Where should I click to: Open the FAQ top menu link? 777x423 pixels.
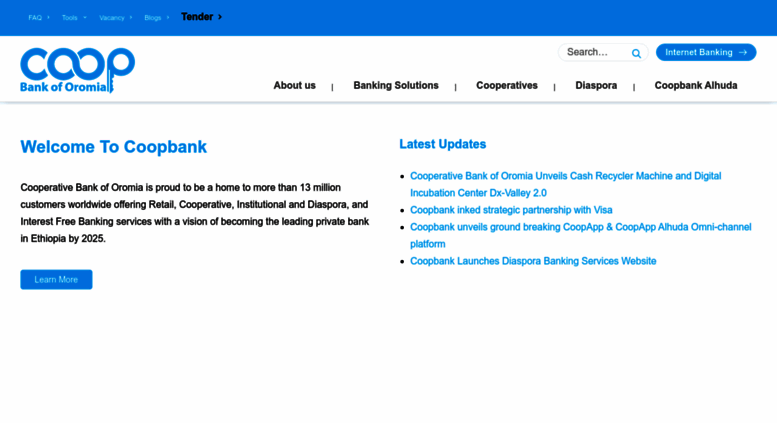[35, 17]
